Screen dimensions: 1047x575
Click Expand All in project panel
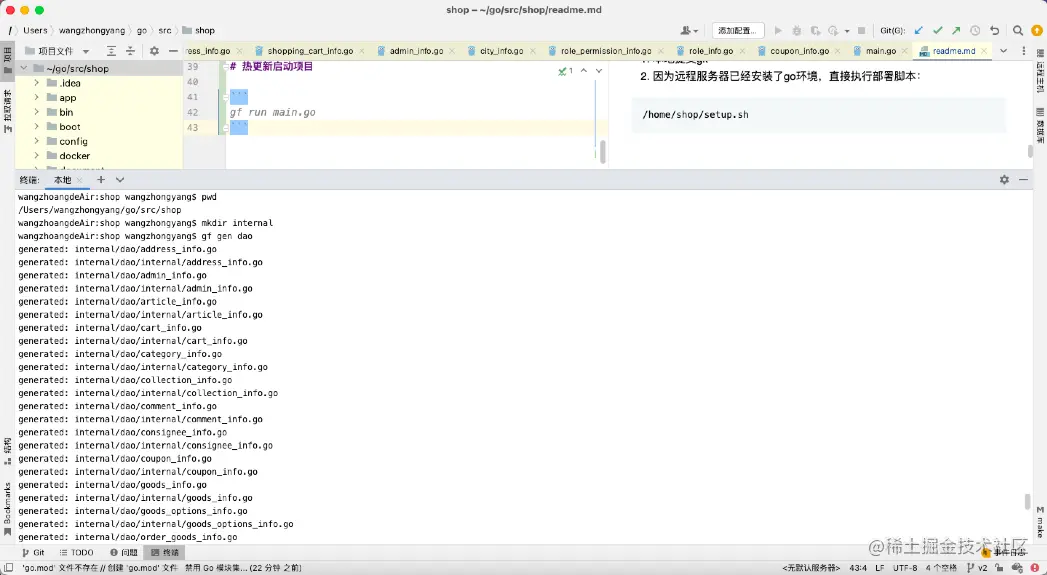(112, 51)
